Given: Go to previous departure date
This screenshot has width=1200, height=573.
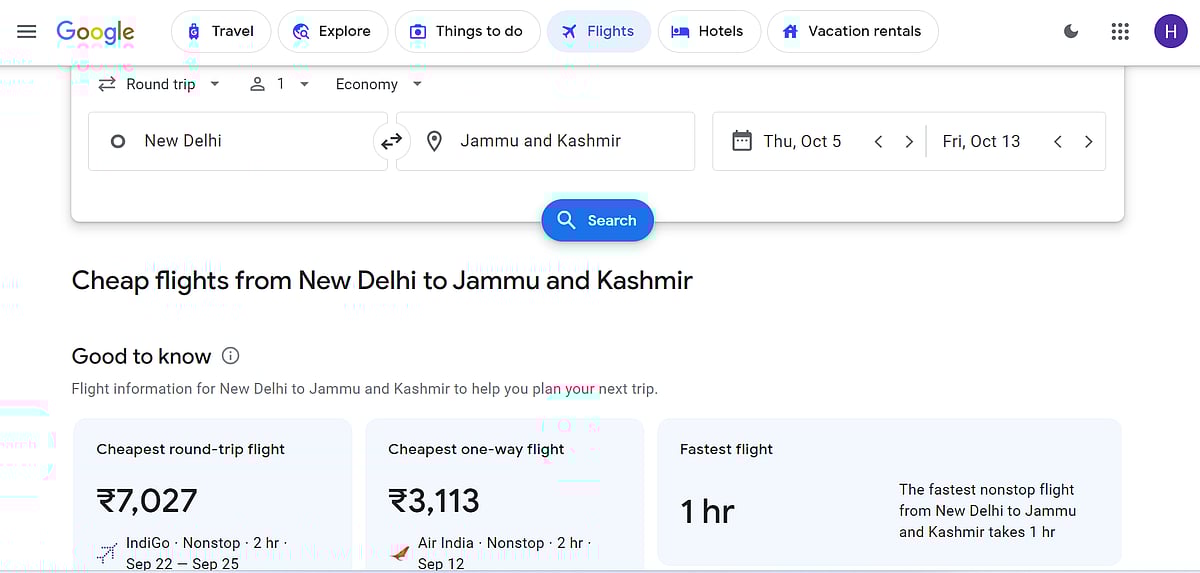Looking at the screenshot, I should 878,141.
